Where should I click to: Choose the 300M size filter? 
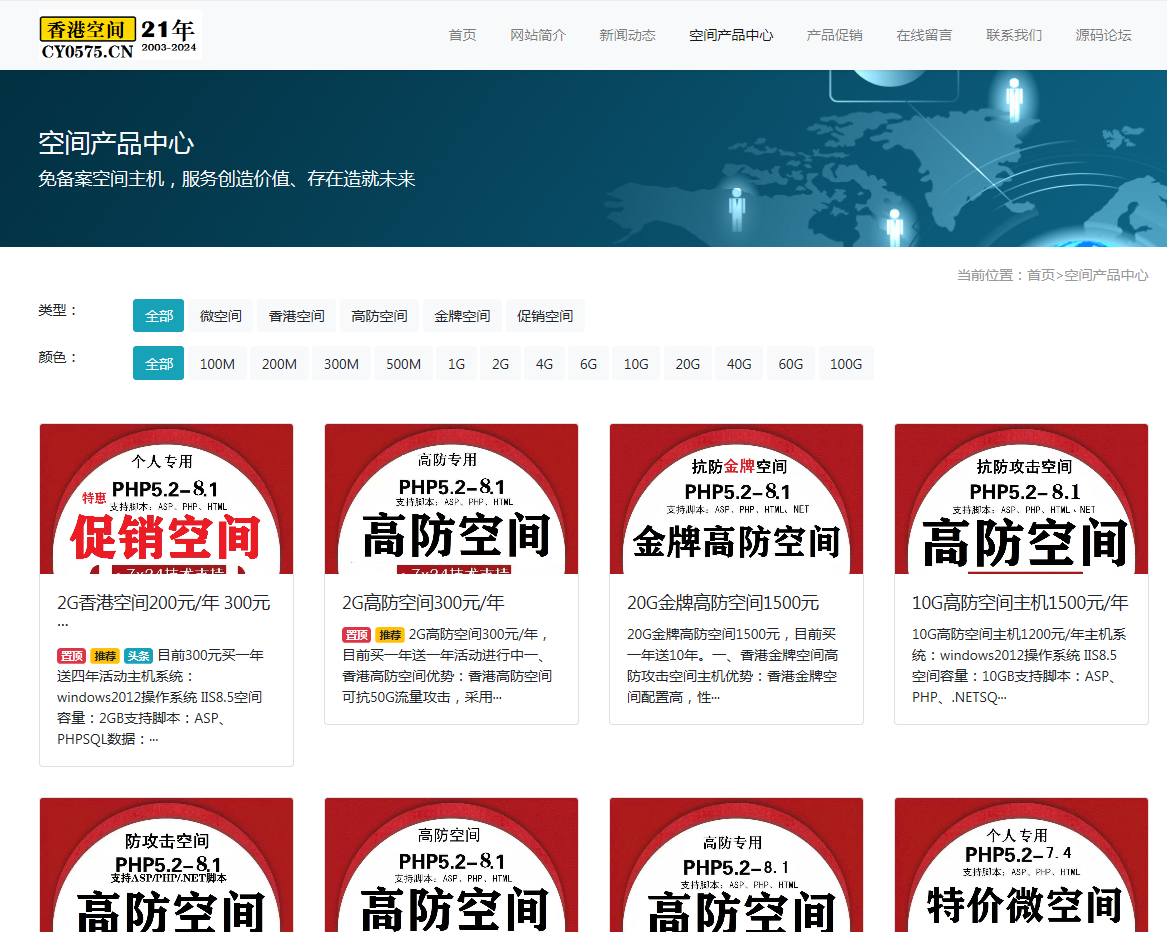(x=341, y=363)
